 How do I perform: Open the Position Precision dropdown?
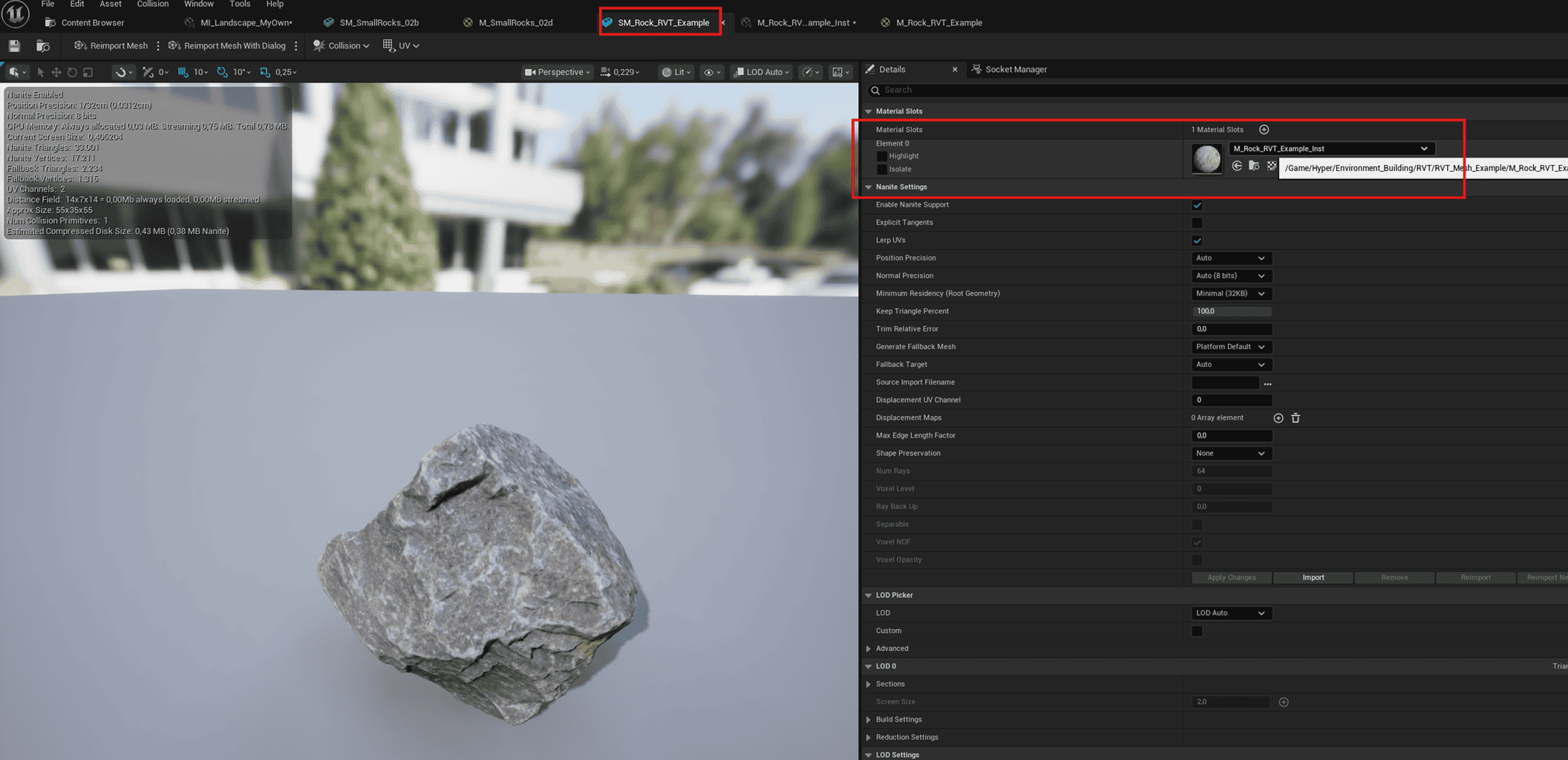[1231, 258]
